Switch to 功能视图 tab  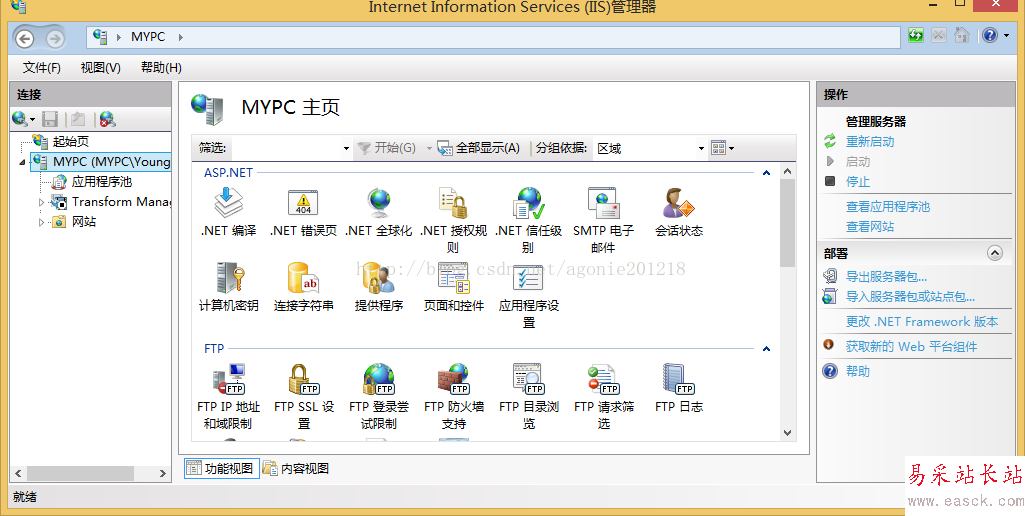[222, 468]
